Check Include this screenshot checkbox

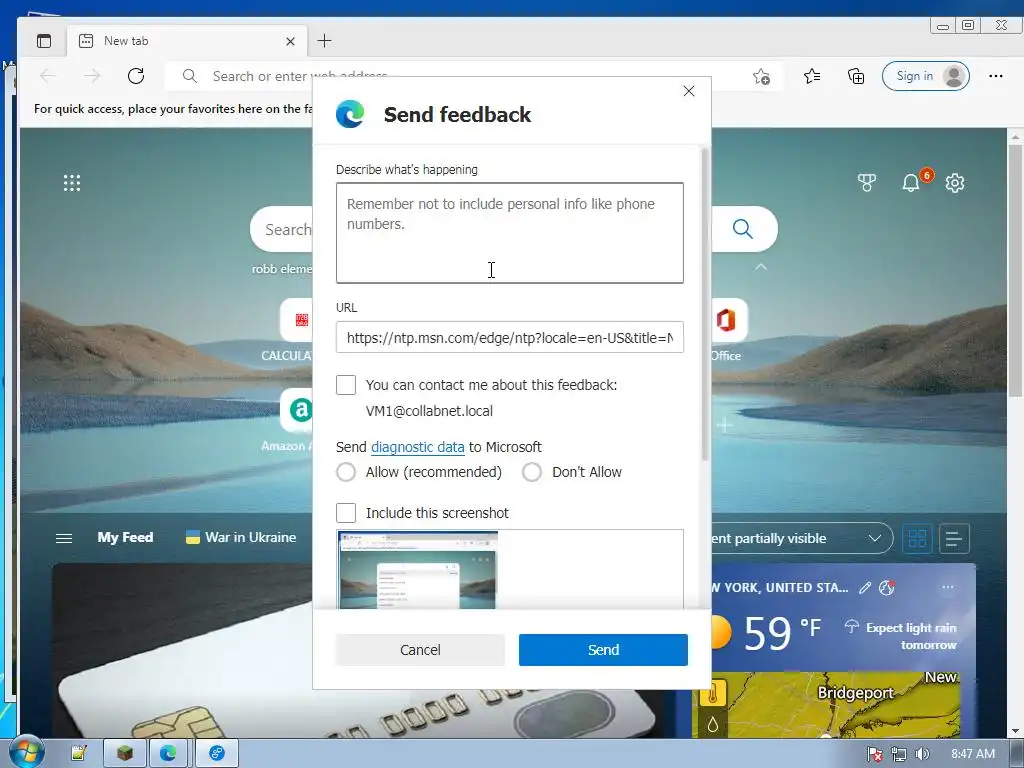[x=346, y=513]
